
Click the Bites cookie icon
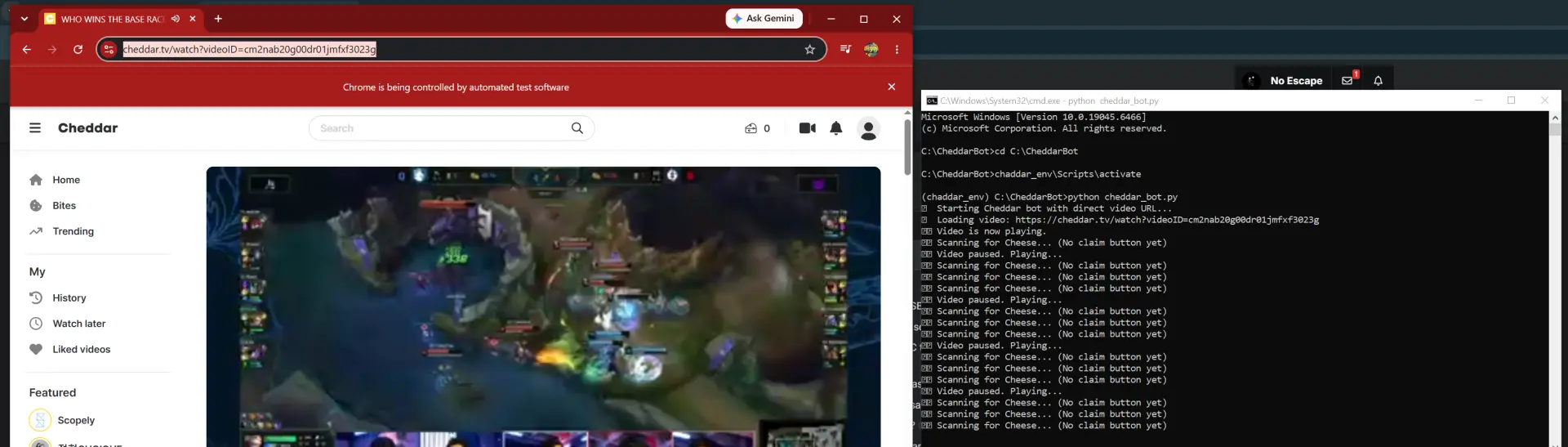pos(36,206)
